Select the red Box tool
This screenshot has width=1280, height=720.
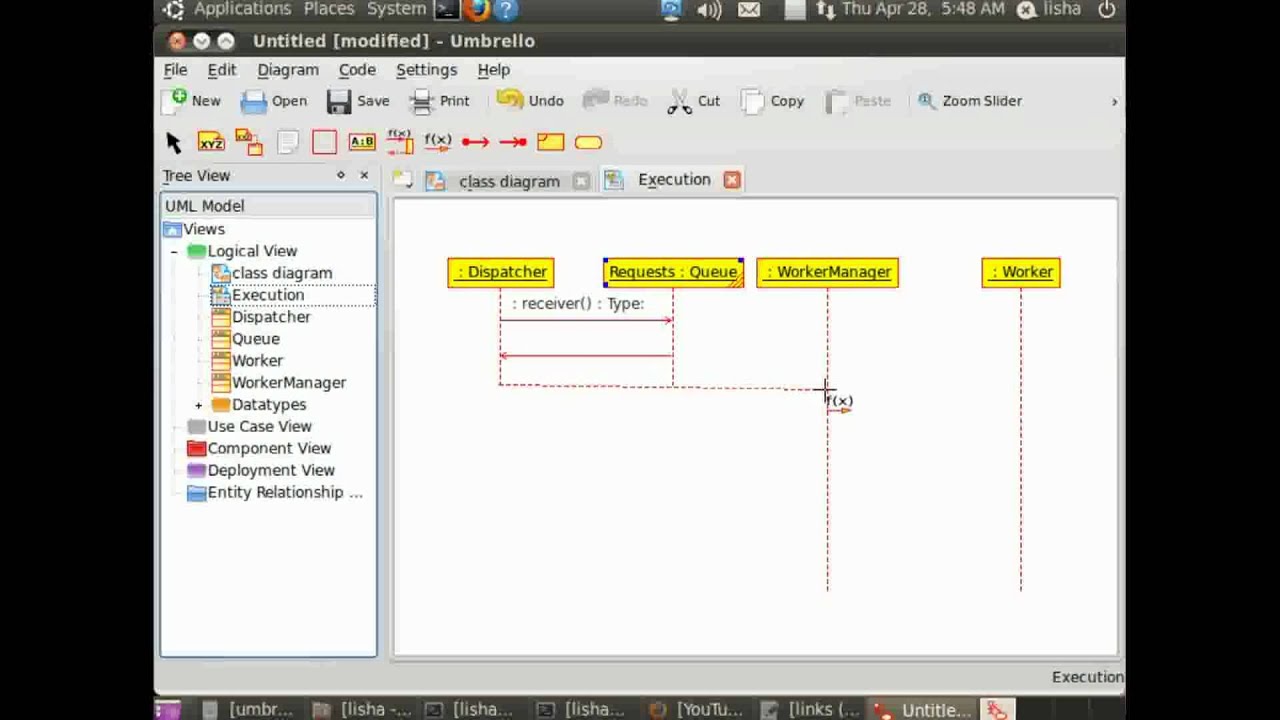coord(324,142)
